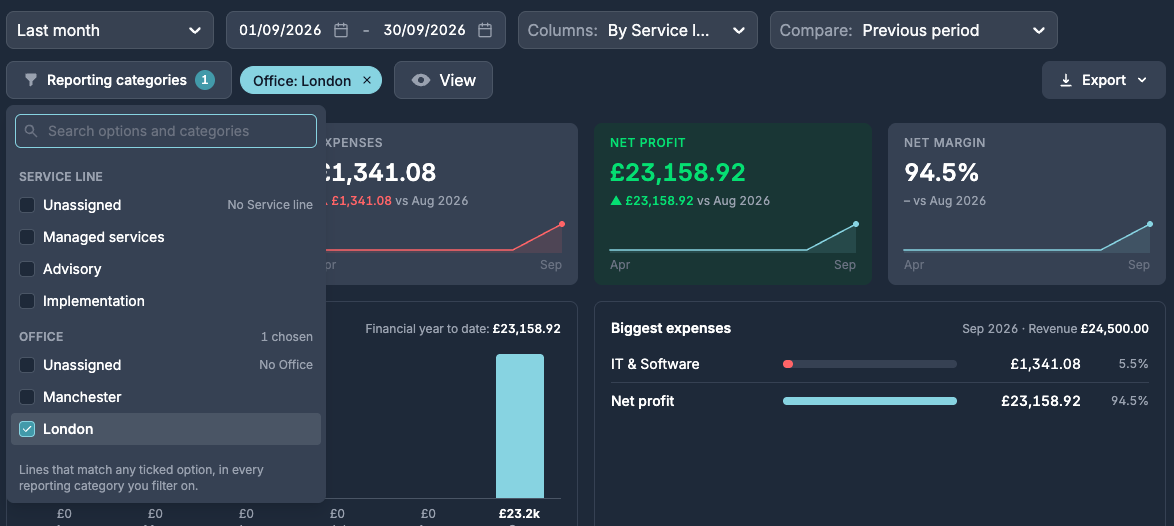Viewport: 1174px width, 526px height.
Task: Remove the Office: London filter chip
Action: pos(367,80)
